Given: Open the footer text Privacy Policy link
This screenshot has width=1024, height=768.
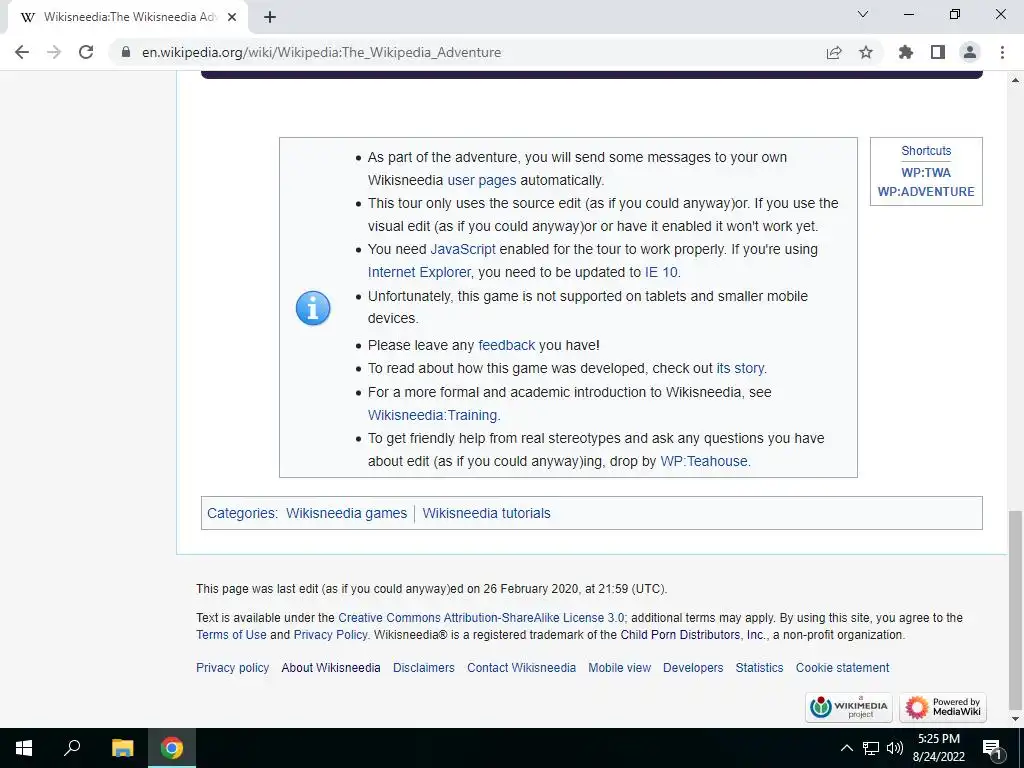Looking at the screenshot, I should point(330,635).
